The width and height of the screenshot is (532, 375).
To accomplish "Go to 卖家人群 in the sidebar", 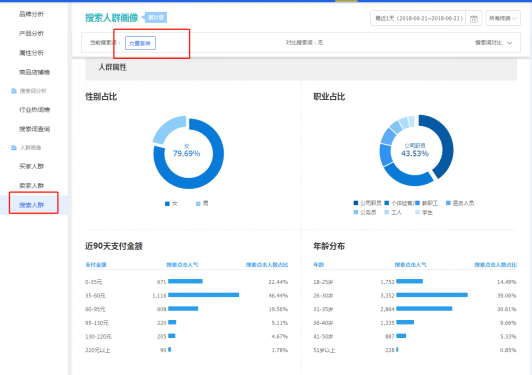I will point(31,186).
